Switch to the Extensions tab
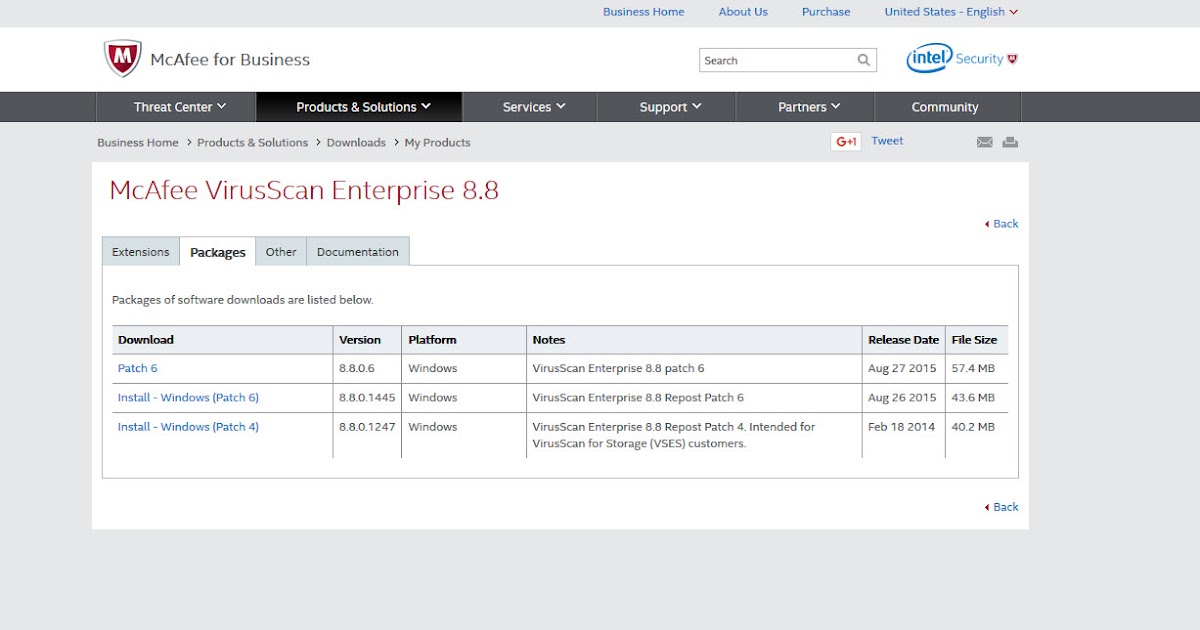 point(140,252)
